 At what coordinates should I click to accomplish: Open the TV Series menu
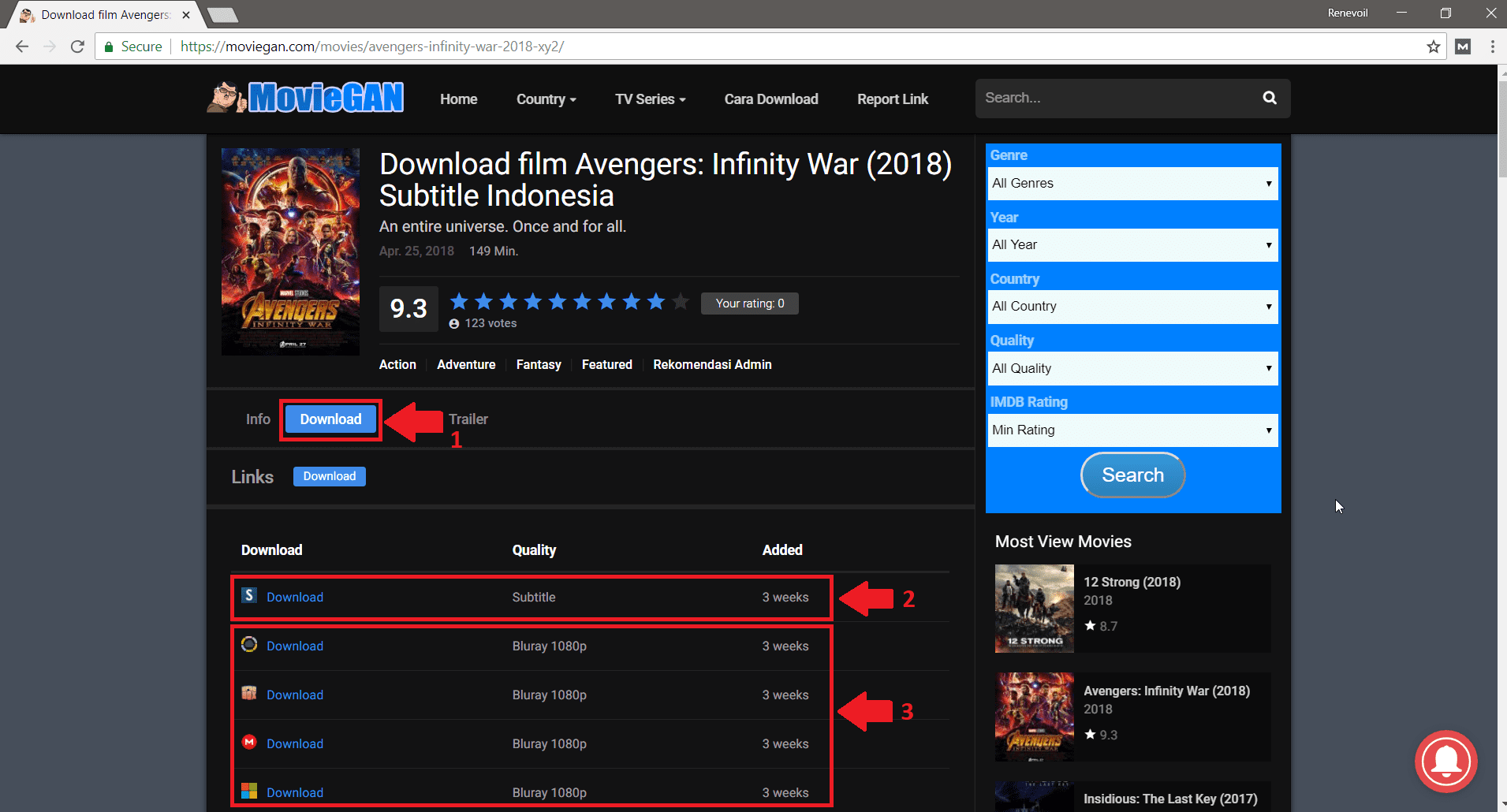pos(650,99)
